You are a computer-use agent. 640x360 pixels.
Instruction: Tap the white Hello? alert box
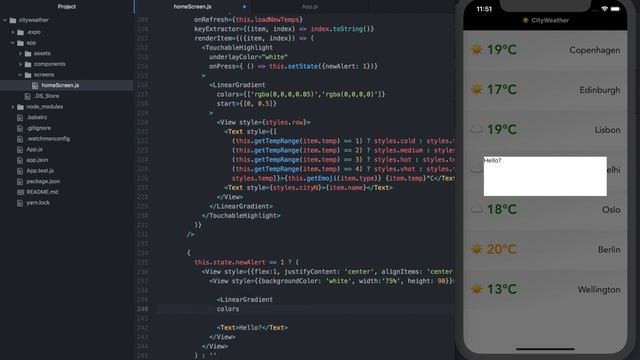click(x=545, y=176)
